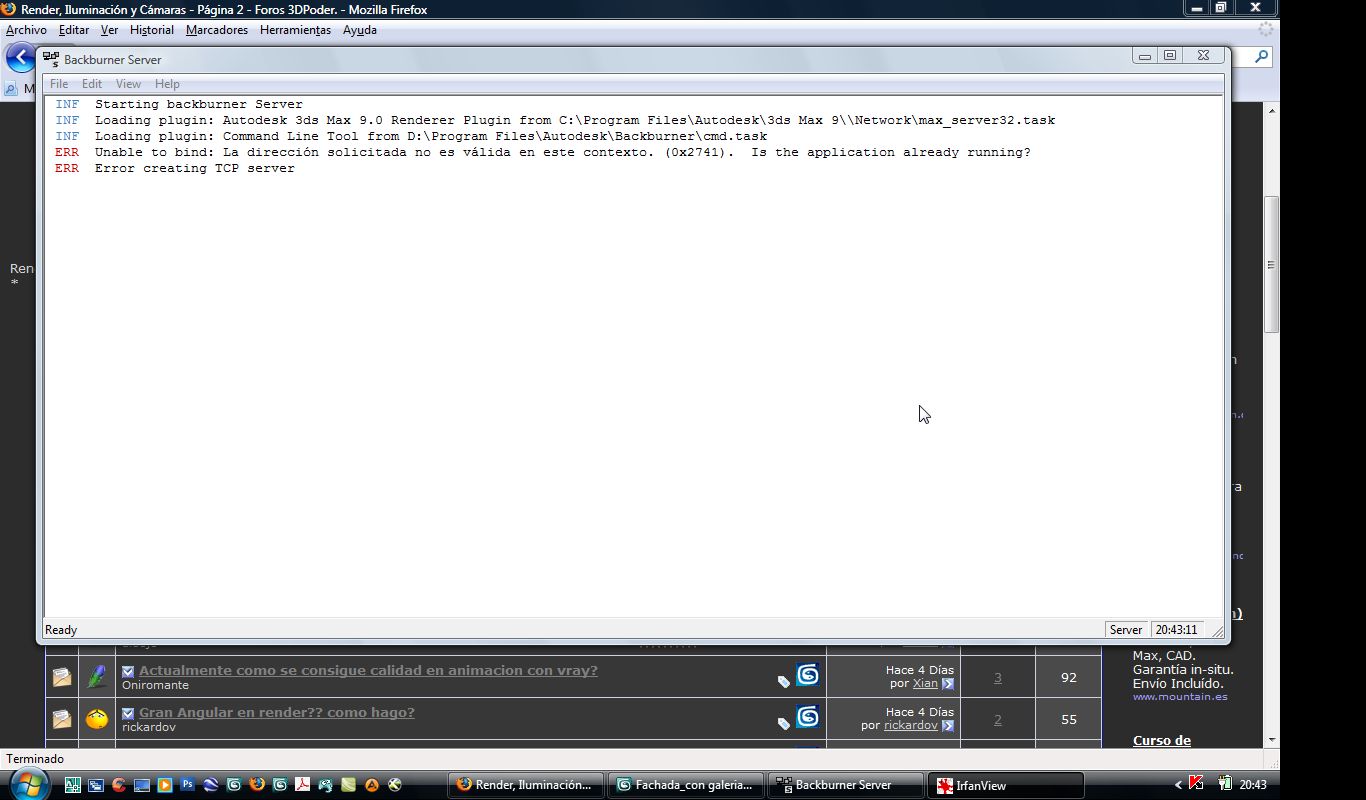Click the tray arrow to show hidden icons

coord(1178,785)
